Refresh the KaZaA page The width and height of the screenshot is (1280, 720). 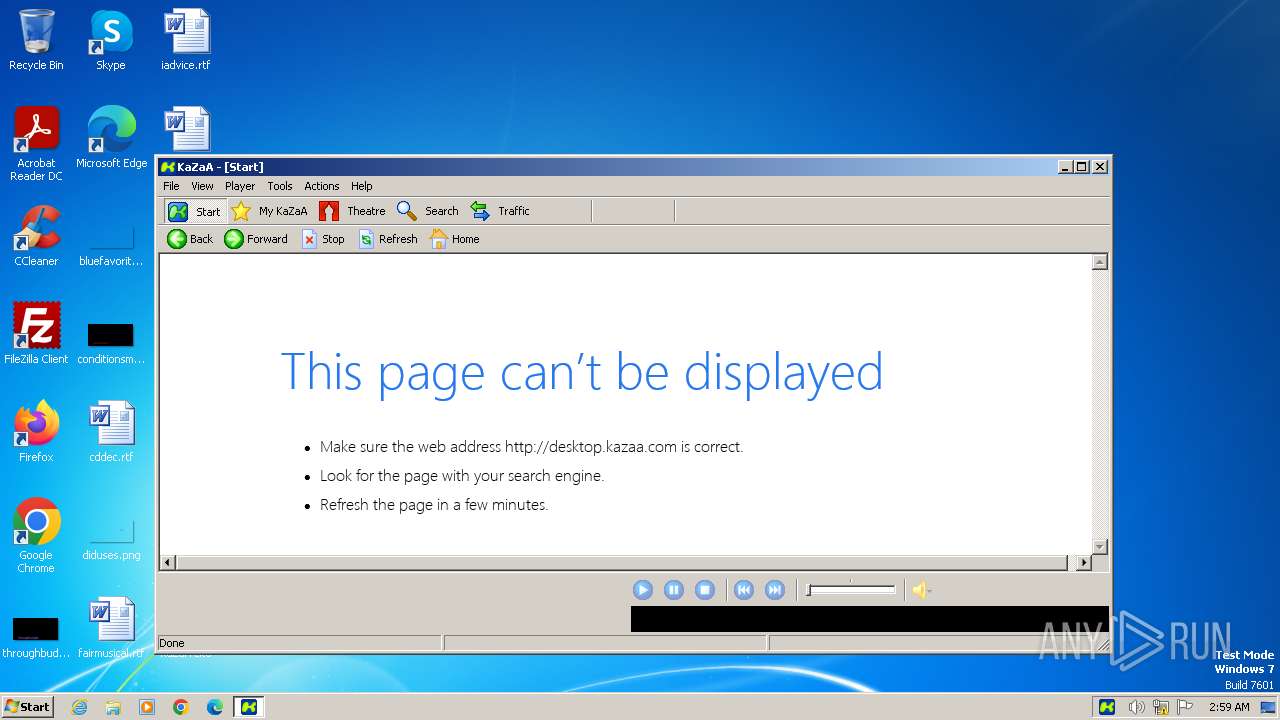tap(388, 239)
